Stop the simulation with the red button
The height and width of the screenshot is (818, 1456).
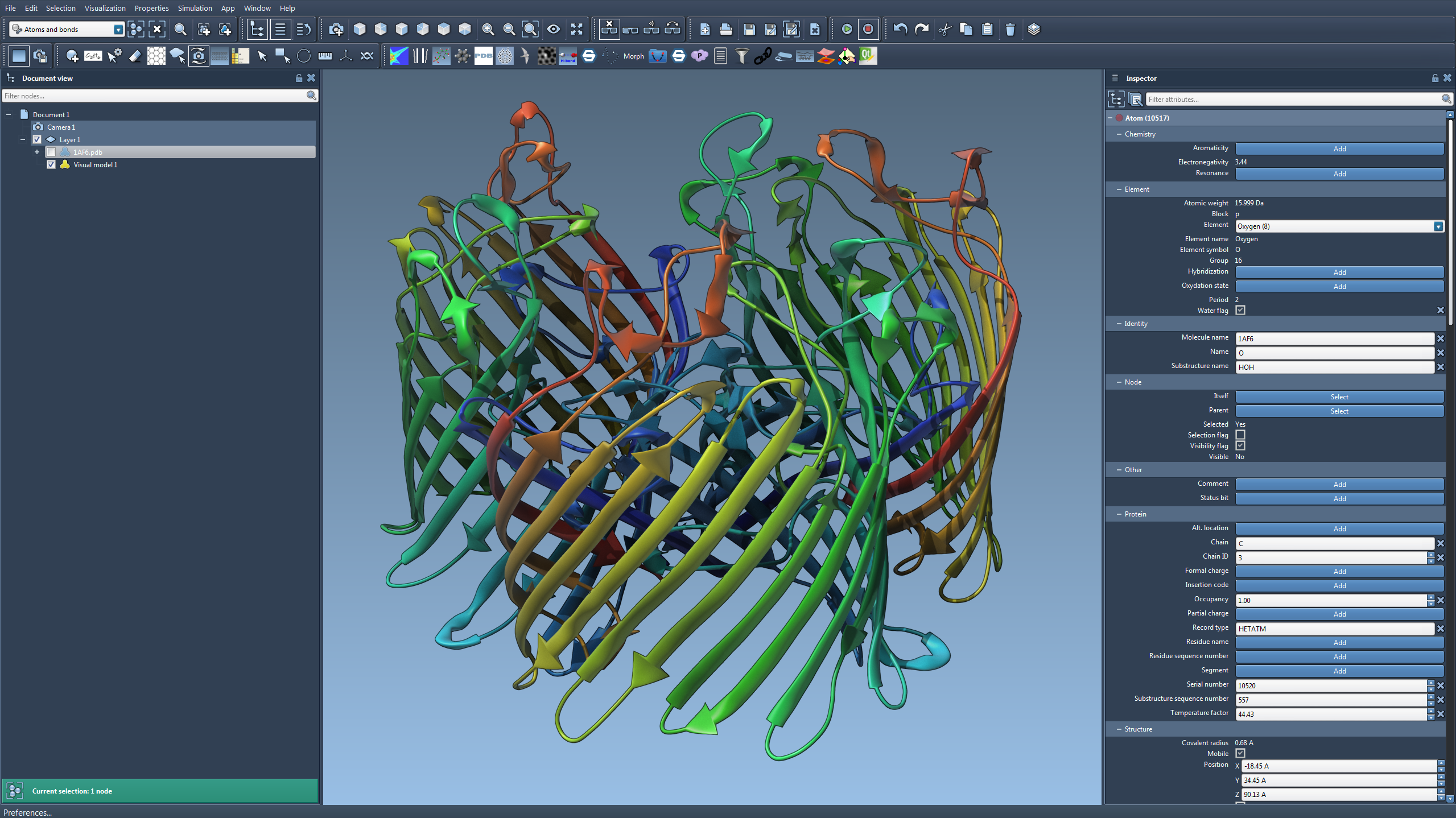(x=868, y=29)
